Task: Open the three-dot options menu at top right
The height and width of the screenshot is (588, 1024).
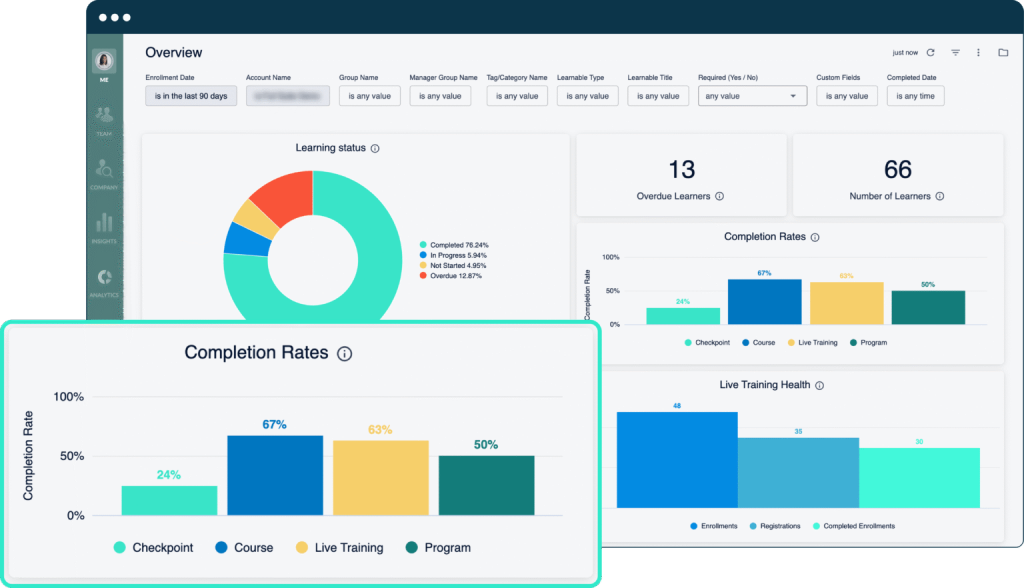Action: pyautogui.click(x=979, y=53)
